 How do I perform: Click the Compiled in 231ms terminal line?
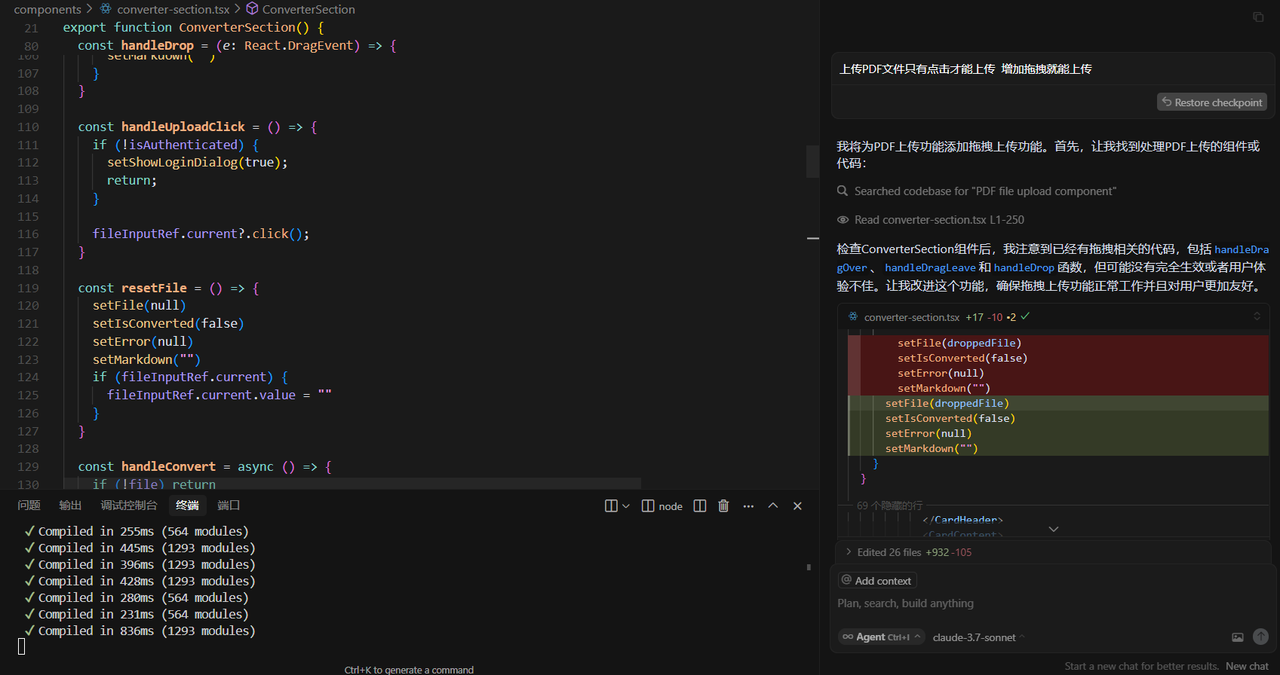136,614
